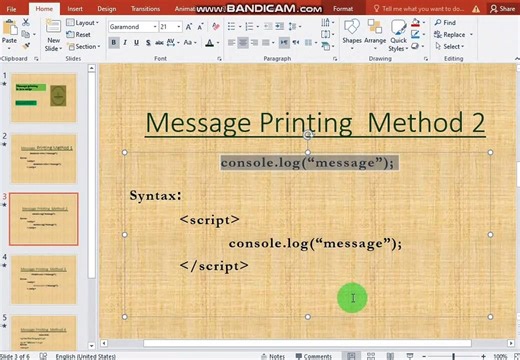Toggle Underline formatting

pyautogui.click(x=136, y=43)
